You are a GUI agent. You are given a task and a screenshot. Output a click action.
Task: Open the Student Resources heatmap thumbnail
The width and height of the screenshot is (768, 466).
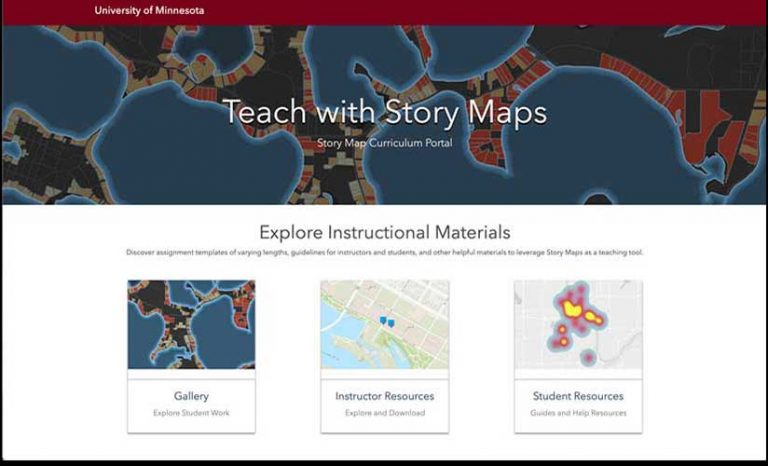pyautogui.click(x=578, y=324)
